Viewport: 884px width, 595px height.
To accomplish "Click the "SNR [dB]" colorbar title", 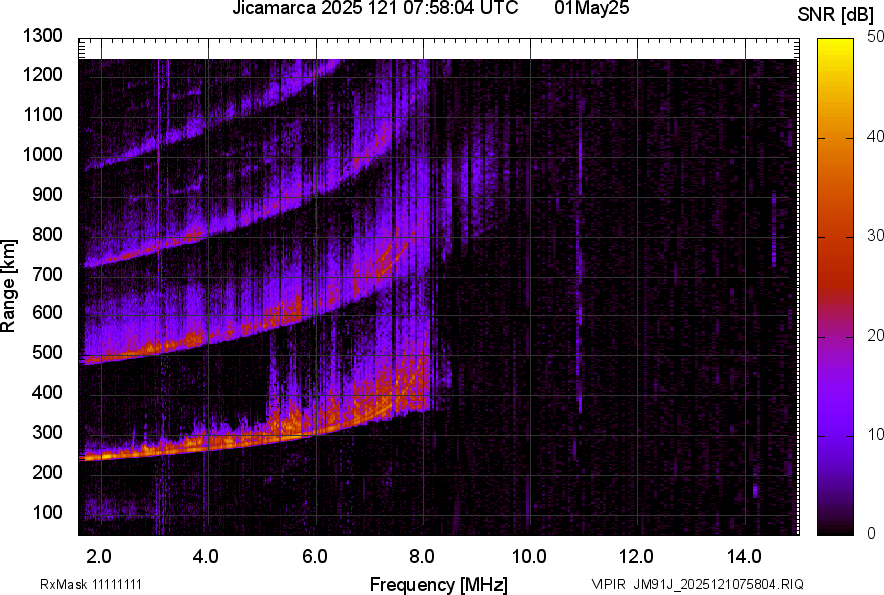I will coord(837,13).
